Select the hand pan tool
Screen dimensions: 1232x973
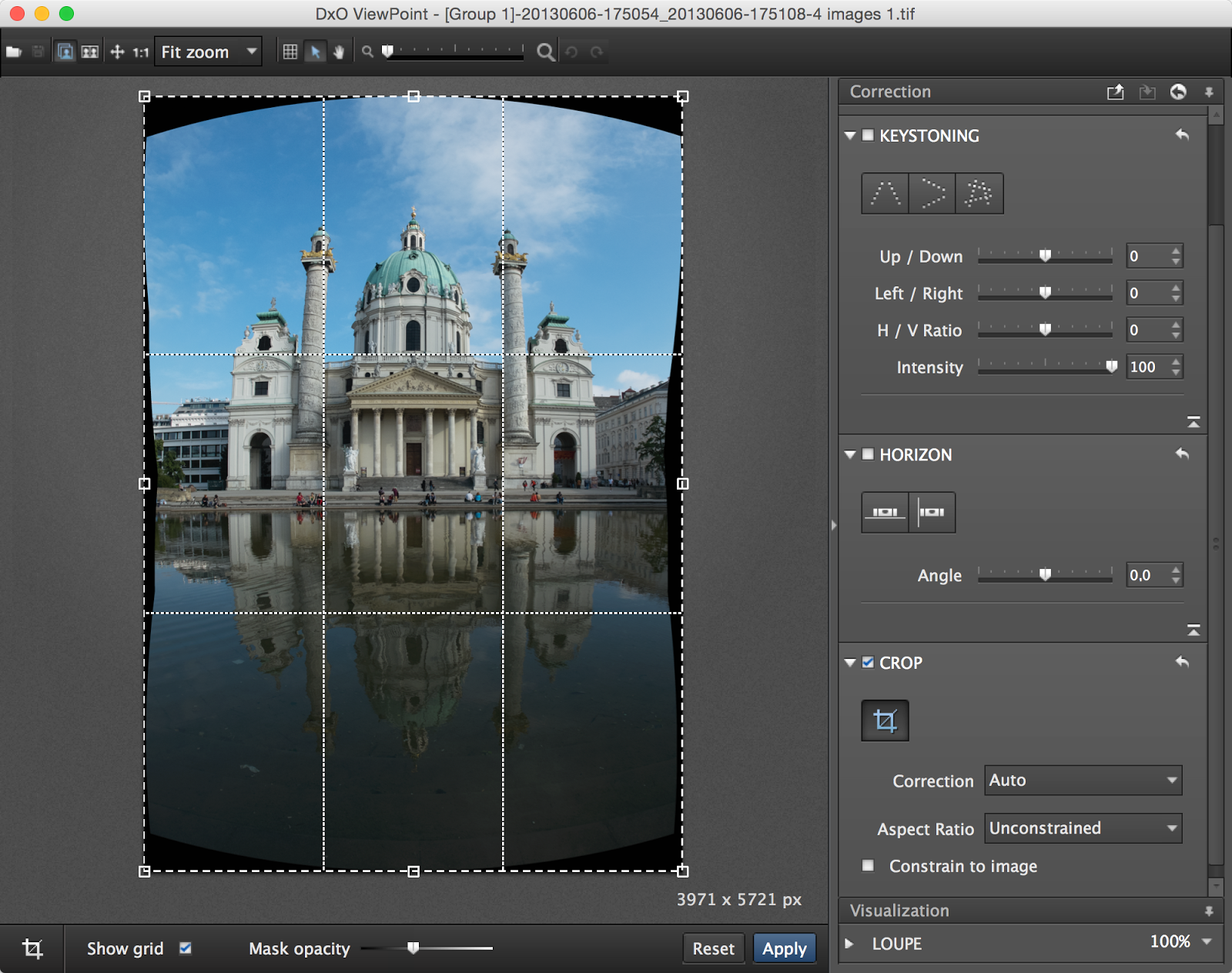[x=339, y=52]
